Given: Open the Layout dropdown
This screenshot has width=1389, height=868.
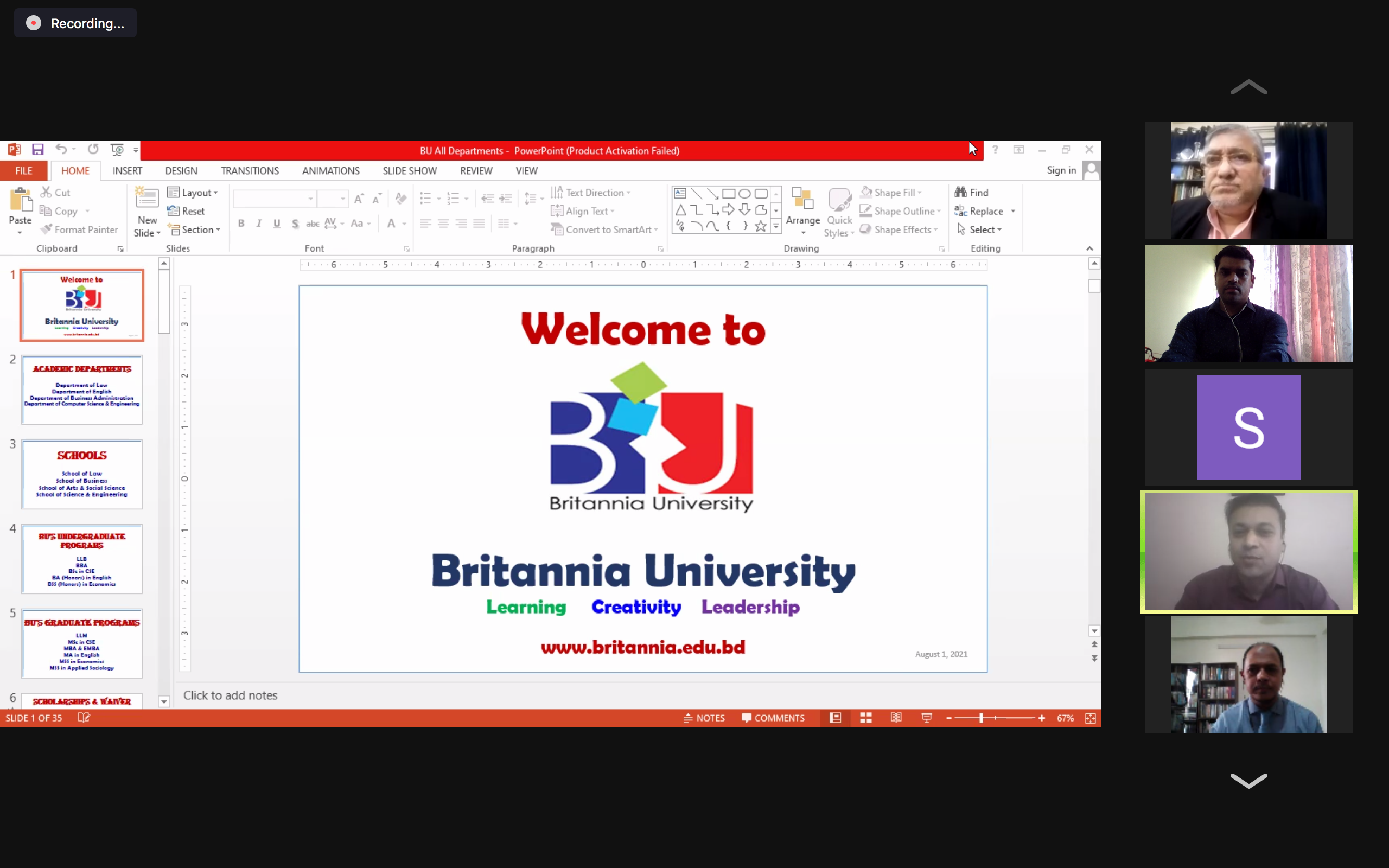Looking at the screenshot, I should (x=193, y=192).
